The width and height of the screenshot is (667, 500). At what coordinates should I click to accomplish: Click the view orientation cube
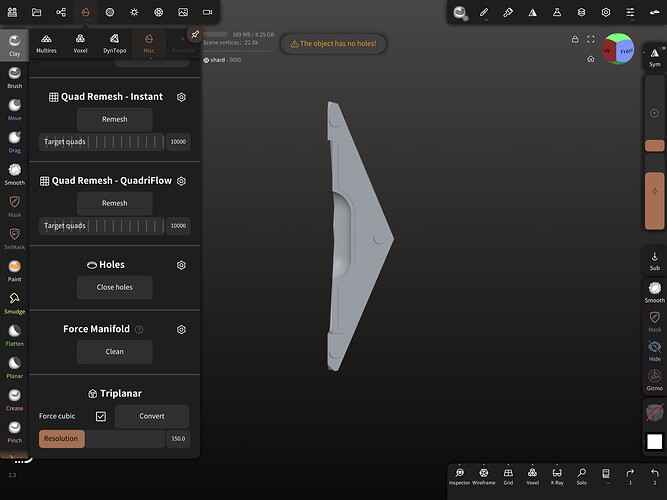[x=618, y=49]
